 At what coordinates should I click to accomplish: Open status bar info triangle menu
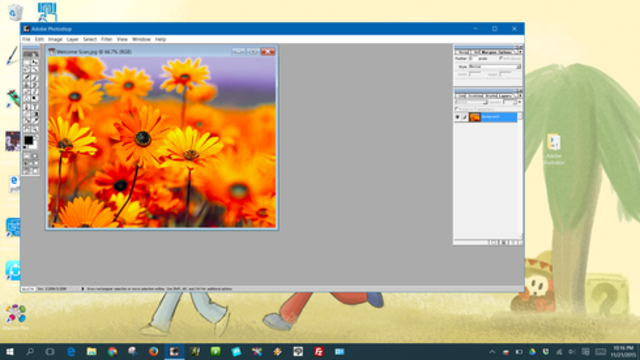pyautogui.click(x=82, y=289)
